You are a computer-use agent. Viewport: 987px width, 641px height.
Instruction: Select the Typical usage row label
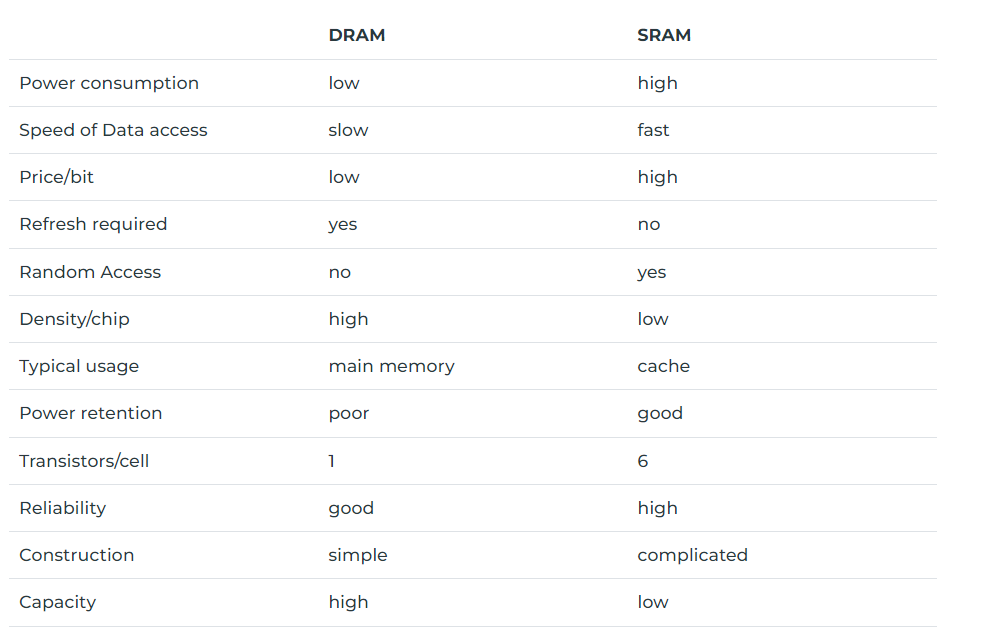(79, 366)
